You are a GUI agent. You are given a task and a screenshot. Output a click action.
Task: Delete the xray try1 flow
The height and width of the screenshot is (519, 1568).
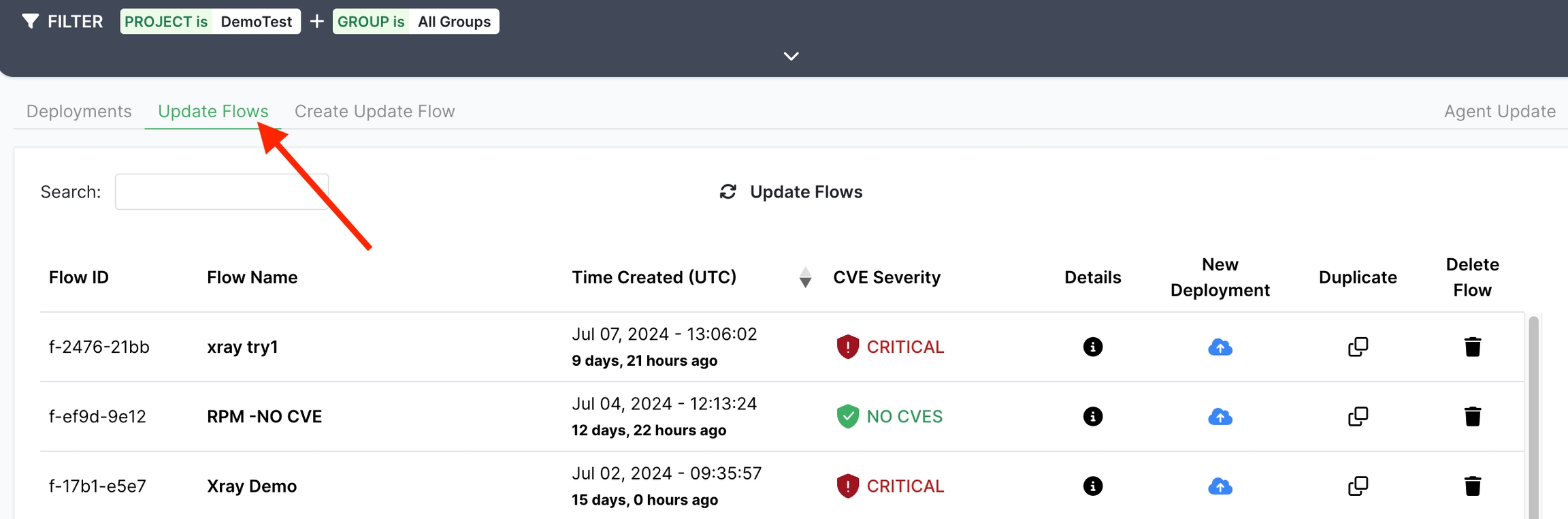(x=1472, y=347)
